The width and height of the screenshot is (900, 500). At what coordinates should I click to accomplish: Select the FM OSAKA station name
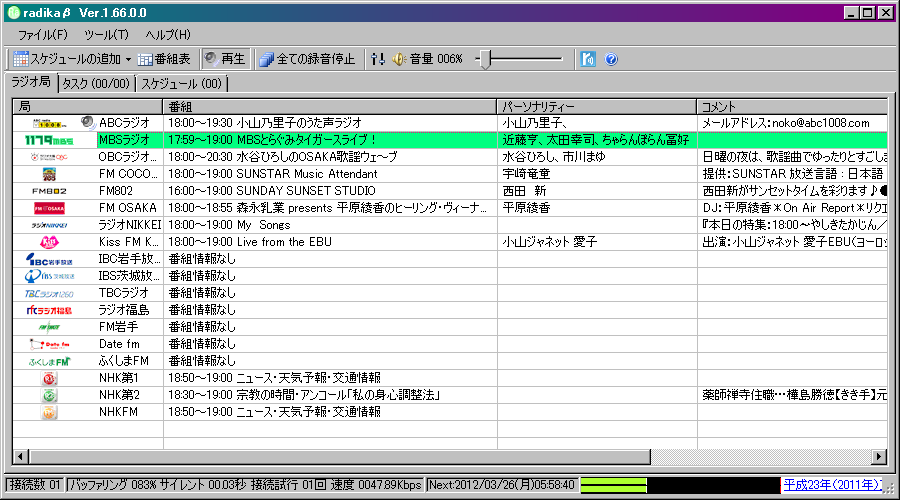click(x=127, y=208)
